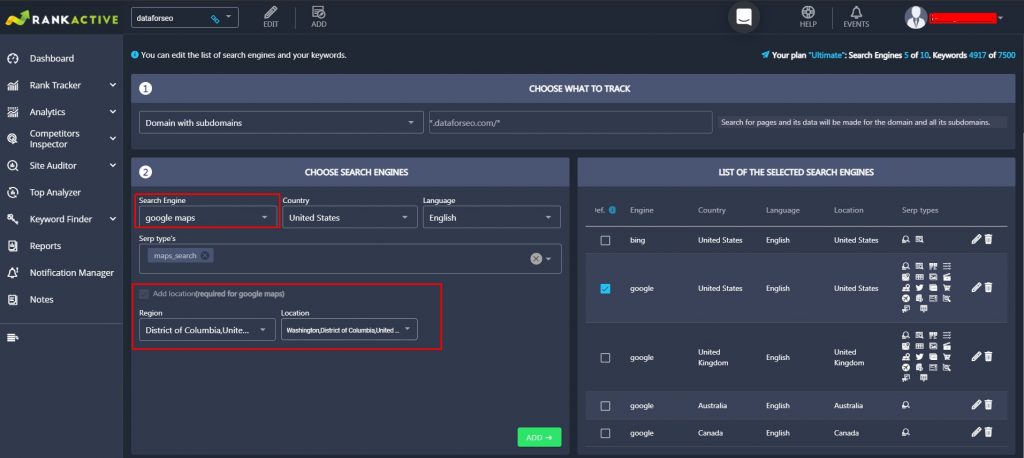Delete the bing United States engine
Image resolution: width=1024 pixels, height=458 pixels.
[x=988, y=240]
